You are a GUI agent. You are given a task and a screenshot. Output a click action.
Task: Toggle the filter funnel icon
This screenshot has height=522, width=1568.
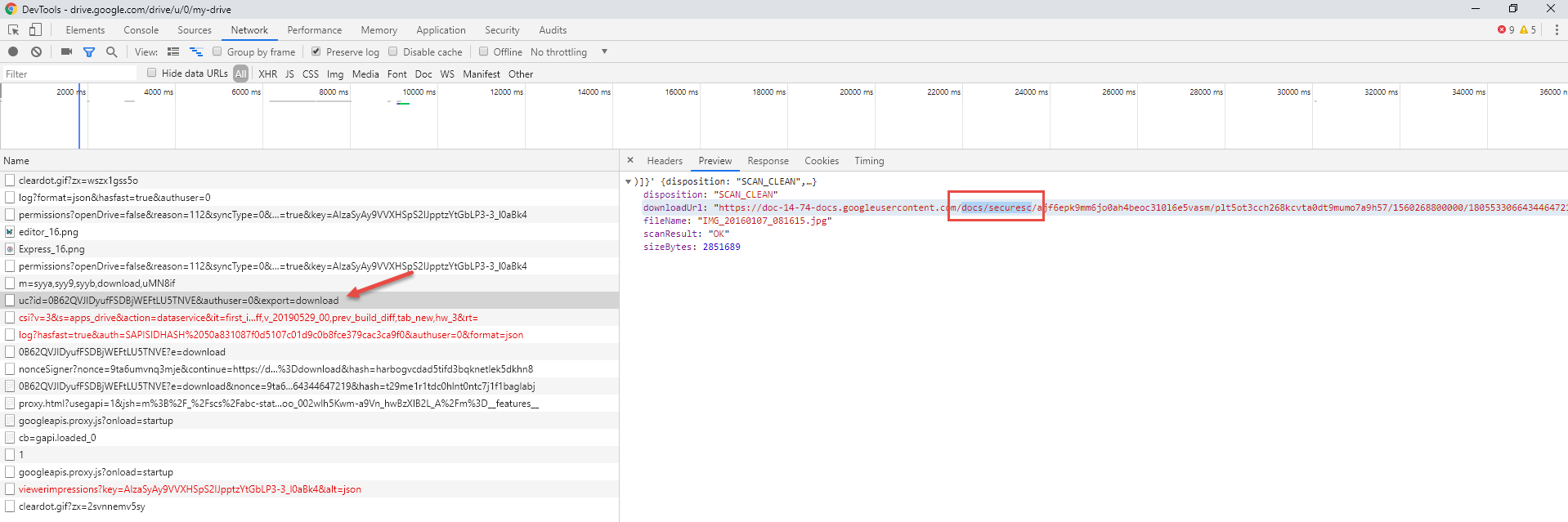89,52
